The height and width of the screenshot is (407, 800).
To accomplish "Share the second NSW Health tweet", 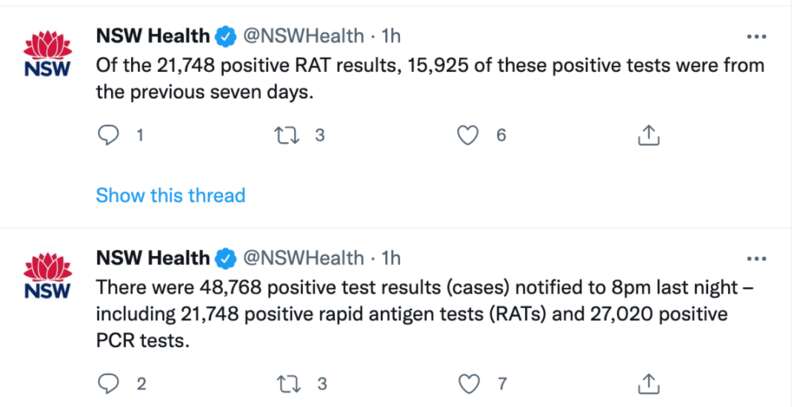I will click(x=648, y=384).
